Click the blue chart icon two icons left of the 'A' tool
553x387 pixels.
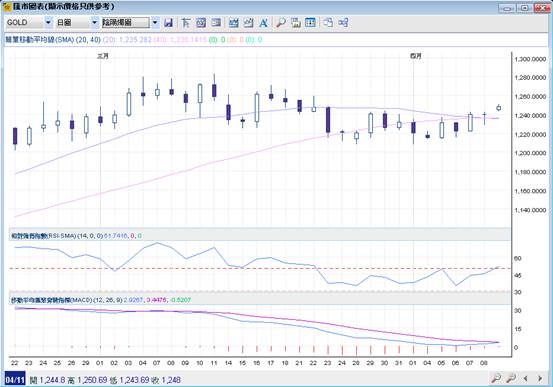pyautogui.click(x=233, y=23)
